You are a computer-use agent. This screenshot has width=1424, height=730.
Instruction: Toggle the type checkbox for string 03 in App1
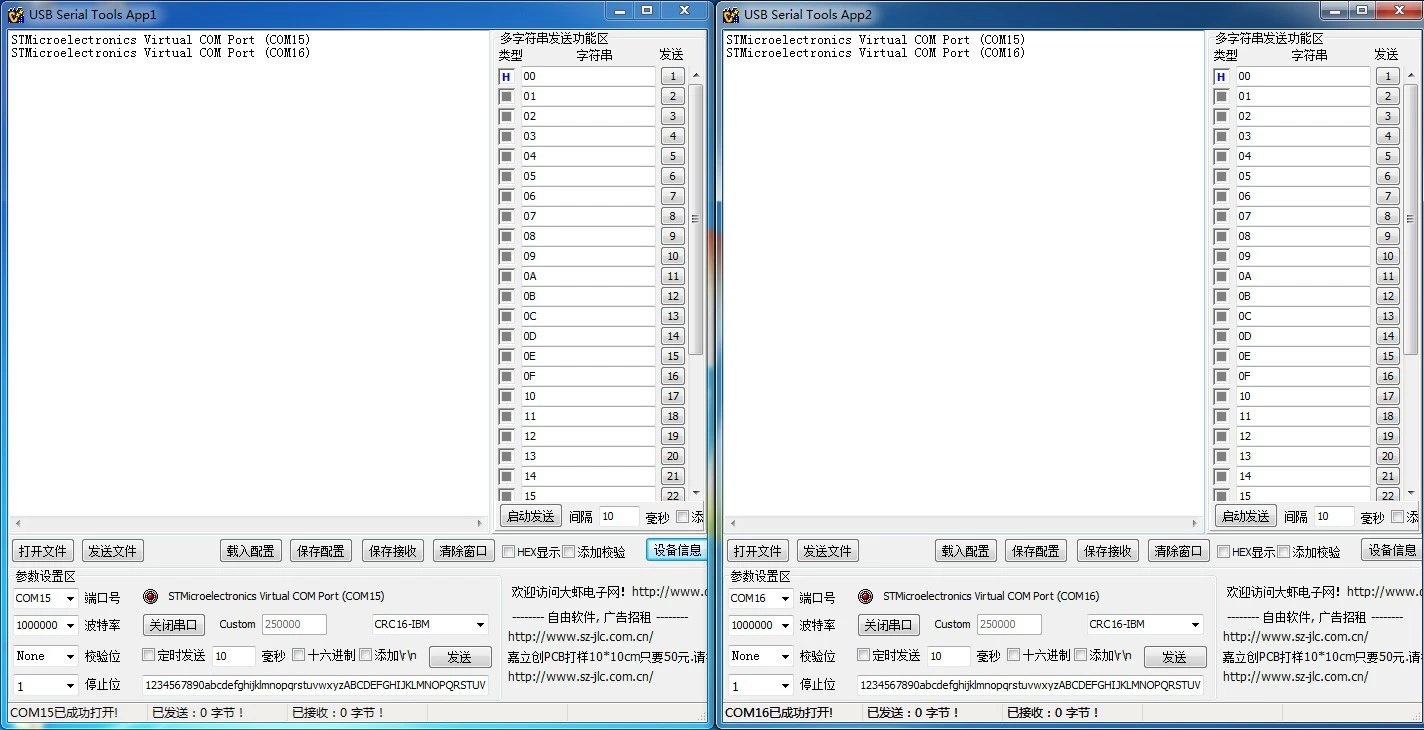point(506,136)
